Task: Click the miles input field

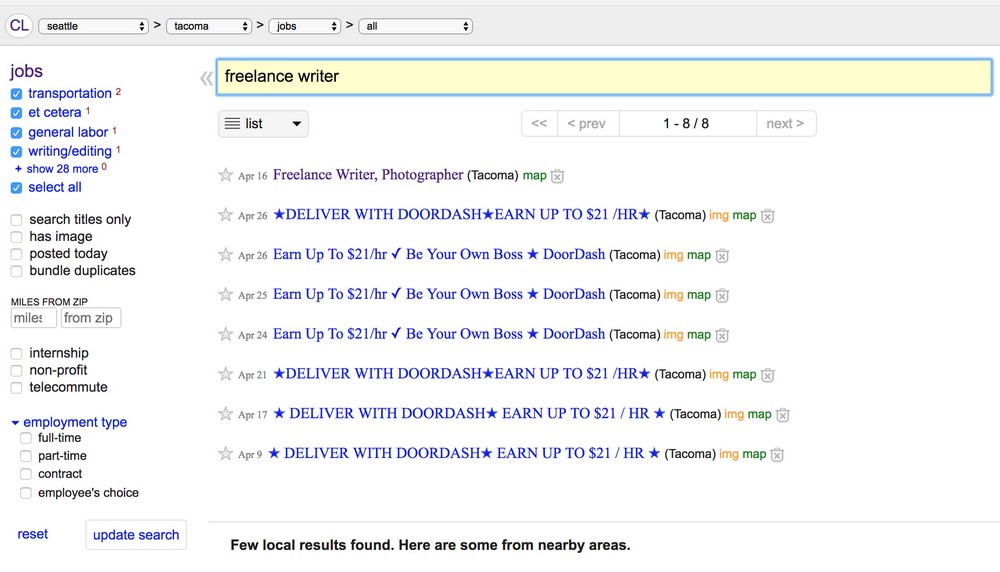Action: [33, 318]
